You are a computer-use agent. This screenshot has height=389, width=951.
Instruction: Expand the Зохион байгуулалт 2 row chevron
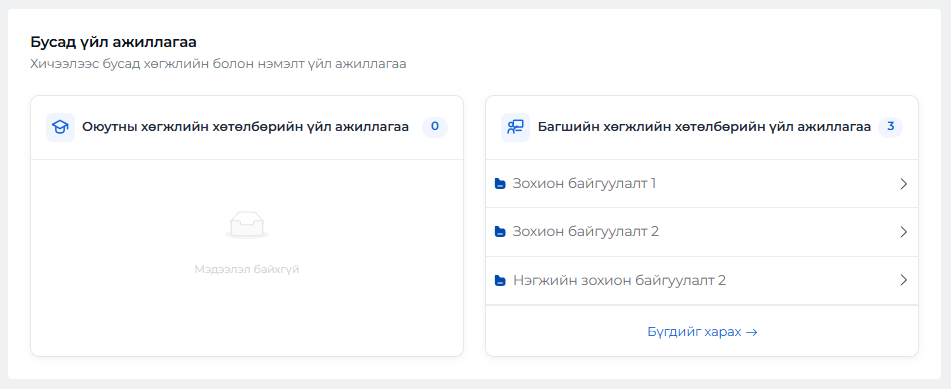(x=904, y=232)
